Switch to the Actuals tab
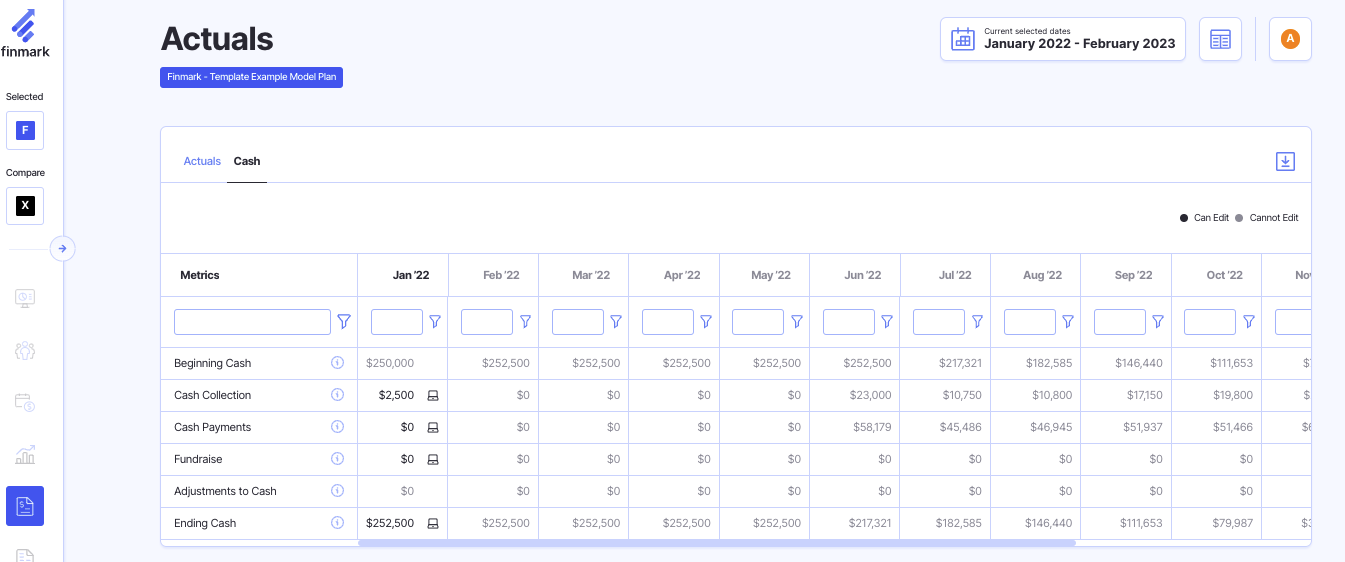Viewport: 1345px width, 562px height. (202, 161)
